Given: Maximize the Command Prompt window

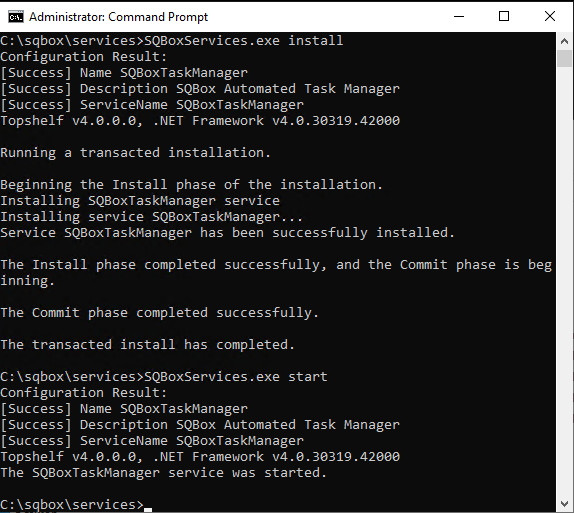Looking at the screenshot, I should click(504, 16).
